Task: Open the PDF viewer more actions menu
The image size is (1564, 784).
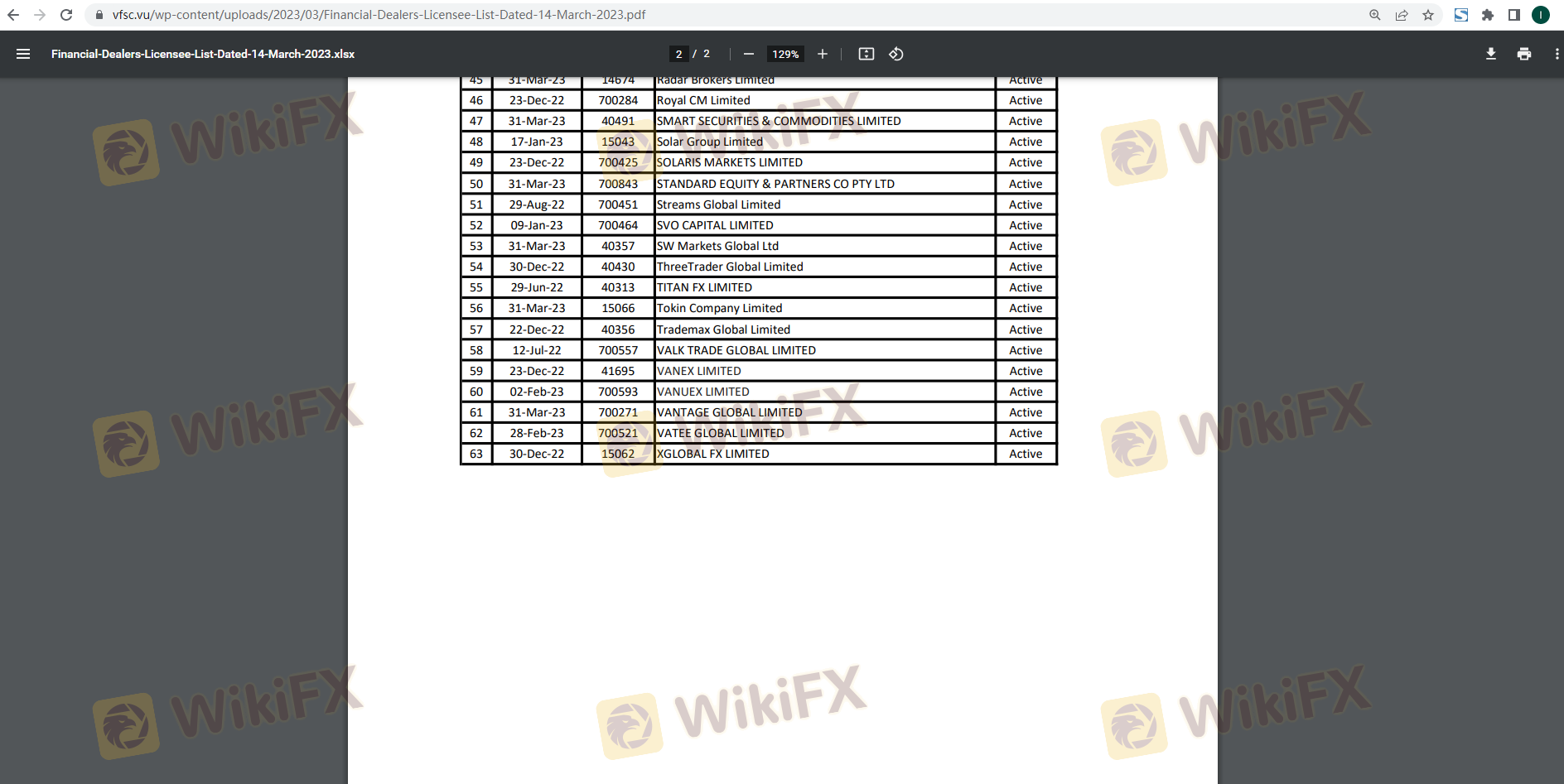Action: coord(1557,54)
